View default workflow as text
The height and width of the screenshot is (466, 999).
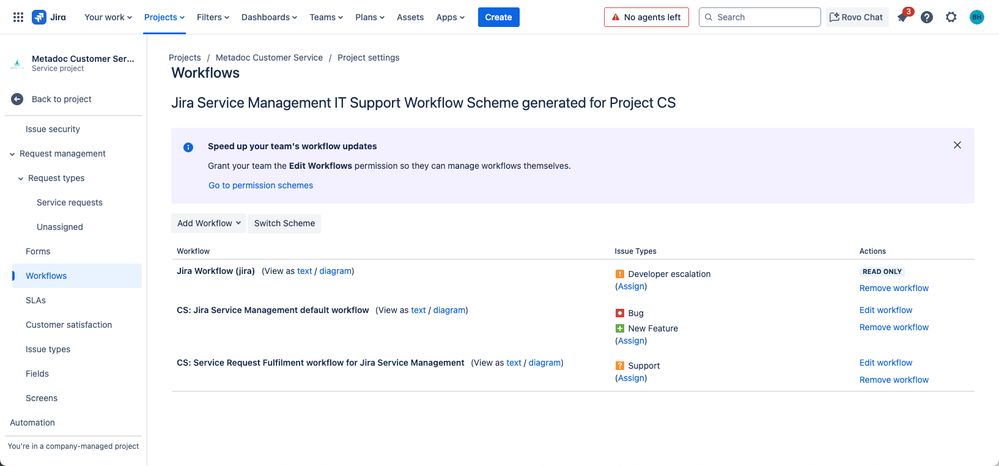coord(419,310)
